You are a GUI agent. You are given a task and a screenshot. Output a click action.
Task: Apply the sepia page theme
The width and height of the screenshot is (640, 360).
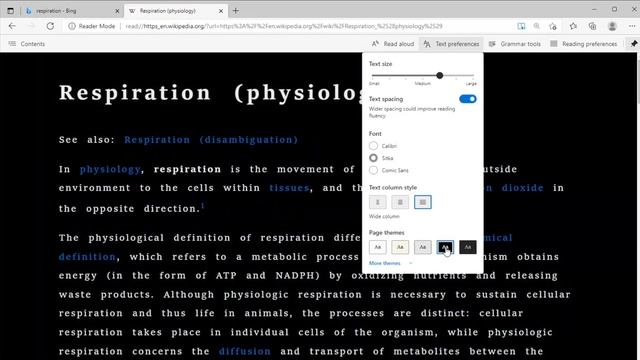coord(400,247)
